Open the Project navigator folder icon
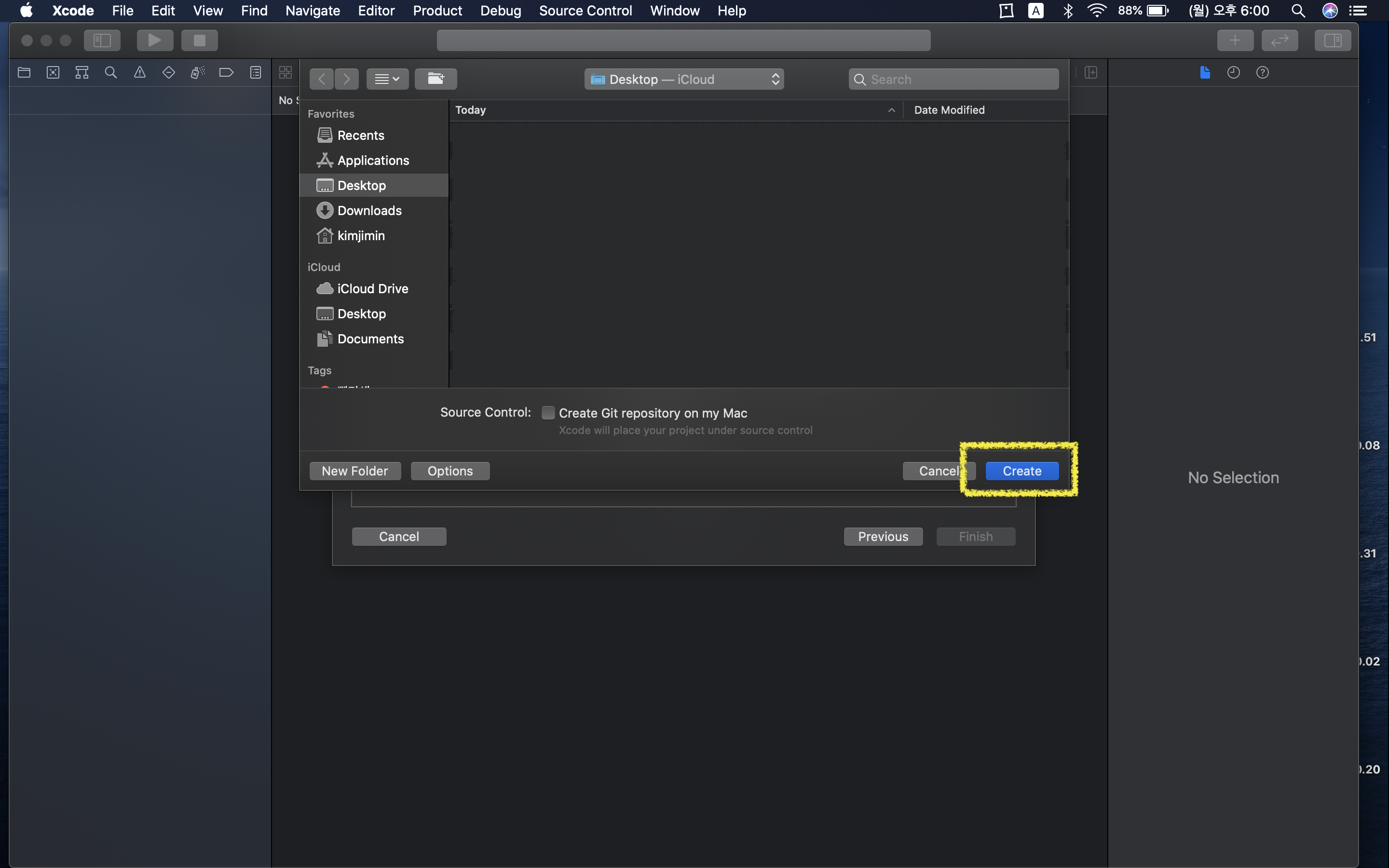 point(24,72)
